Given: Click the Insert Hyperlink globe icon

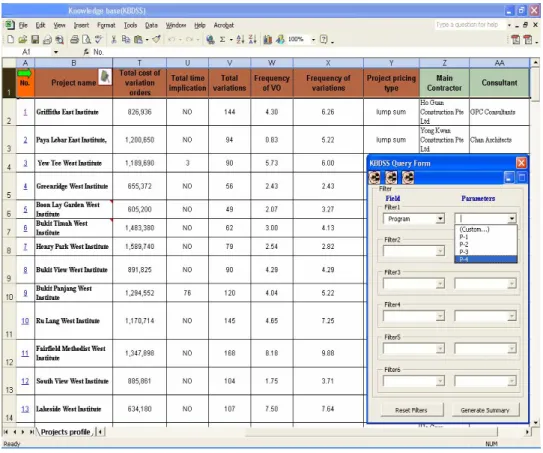Looking at the screenshot, I should (x=210, y=39).
